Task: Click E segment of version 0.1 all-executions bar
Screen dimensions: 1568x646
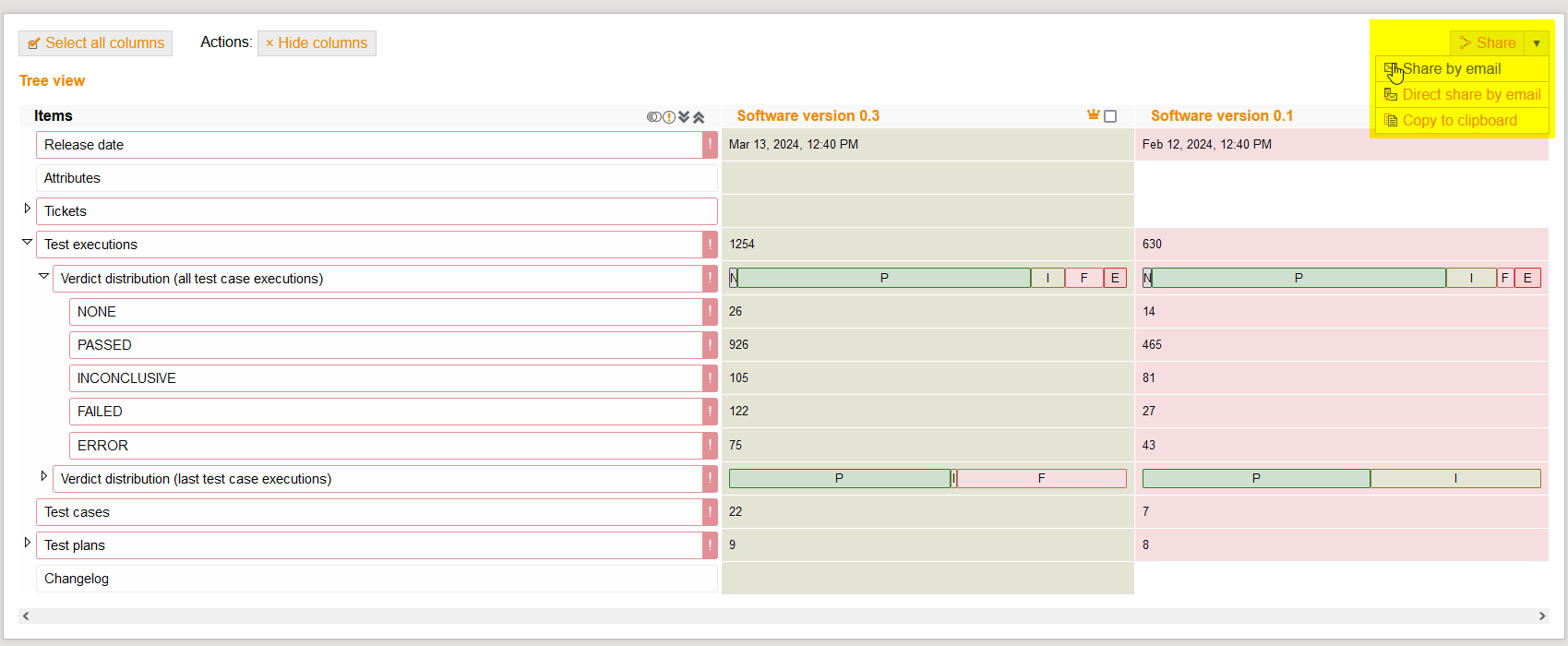Action: (1527, 278)
